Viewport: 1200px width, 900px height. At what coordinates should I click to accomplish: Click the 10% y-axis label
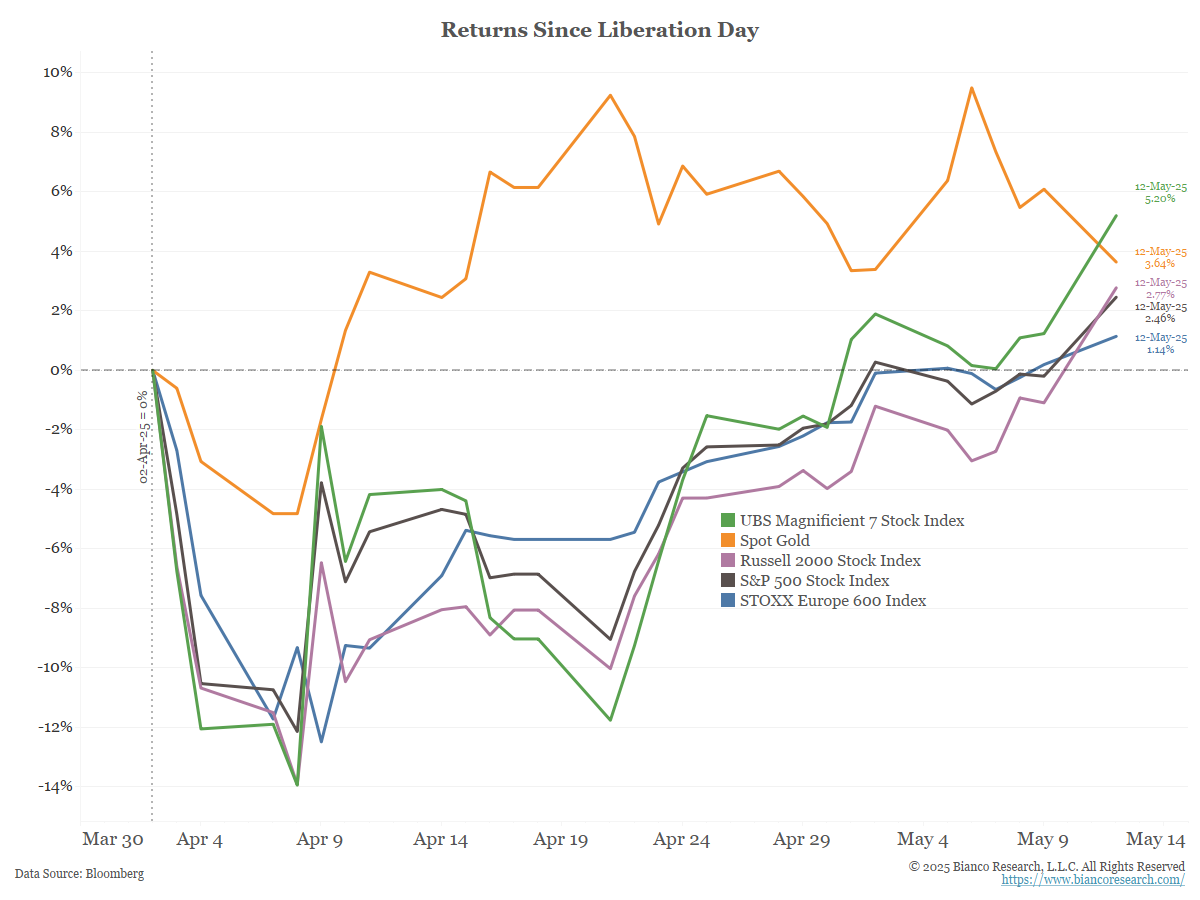coord(56,72)
